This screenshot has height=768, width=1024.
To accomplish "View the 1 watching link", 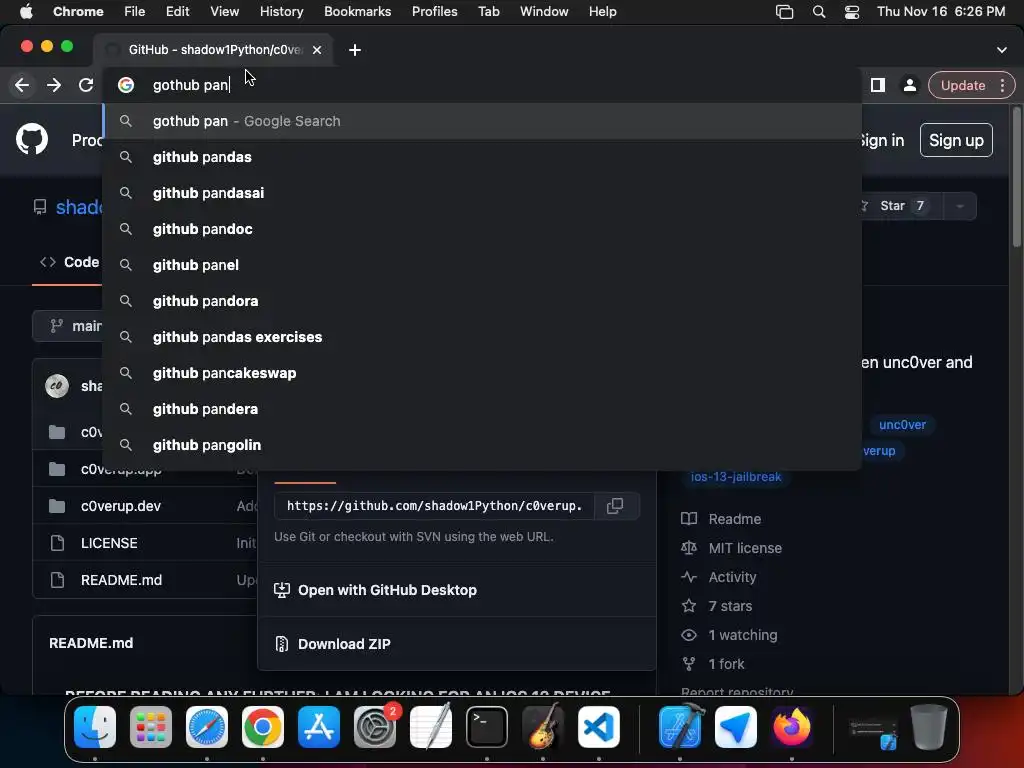I will pyautogui.click(x=729, y=635).
